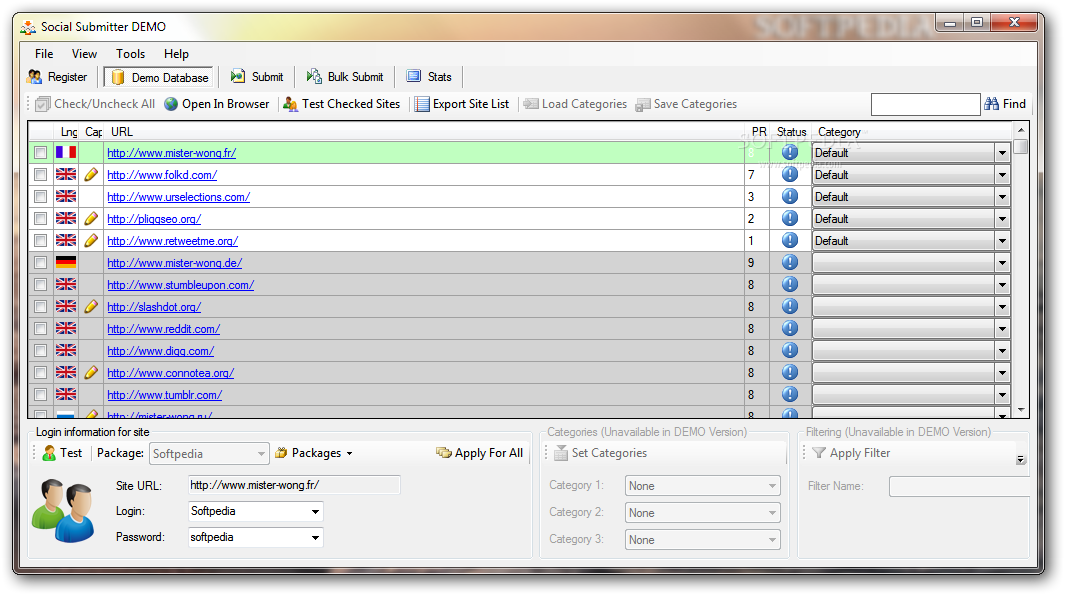Open the http://www.digg.com/ link
This screenshot has width=1065, height=595.
click(x=160, y=350)
